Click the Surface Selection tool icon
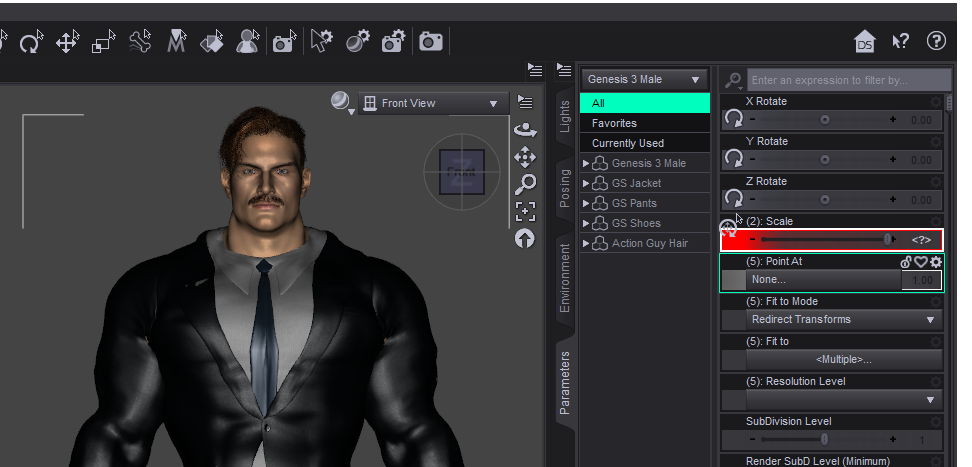The image size is (972, 467). tap(212, 42)
